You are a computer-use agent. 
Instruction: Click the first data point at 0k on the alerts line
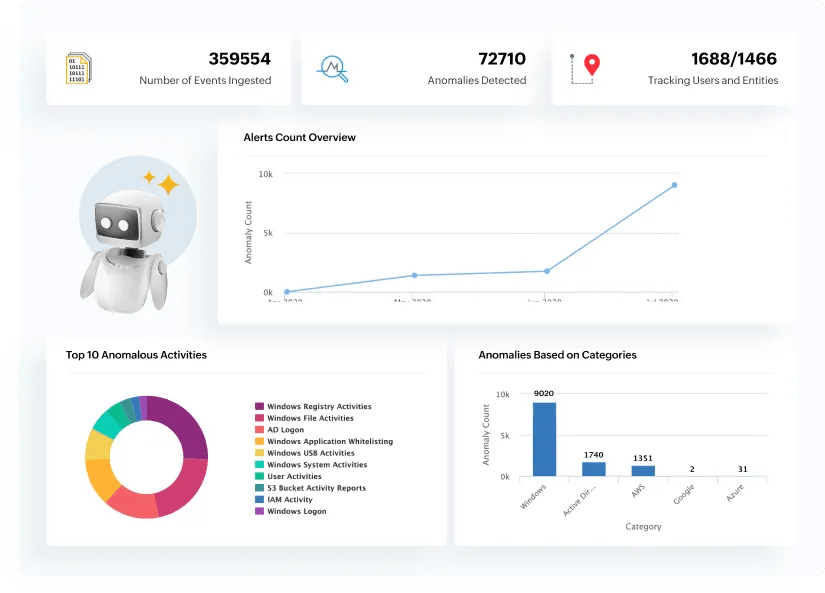click(x=287, y=292)
